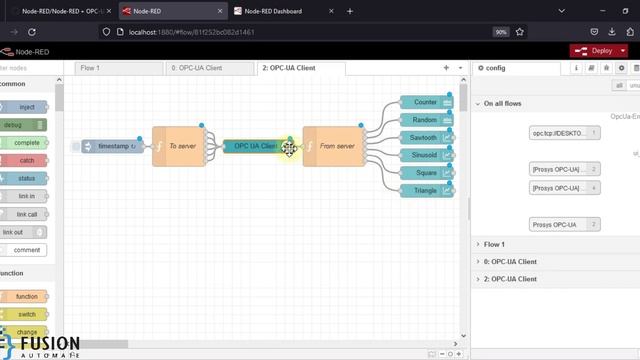Pick the comment node from palette
The width and height of the screenshot is (640, 360).
[x=24, y=250]
